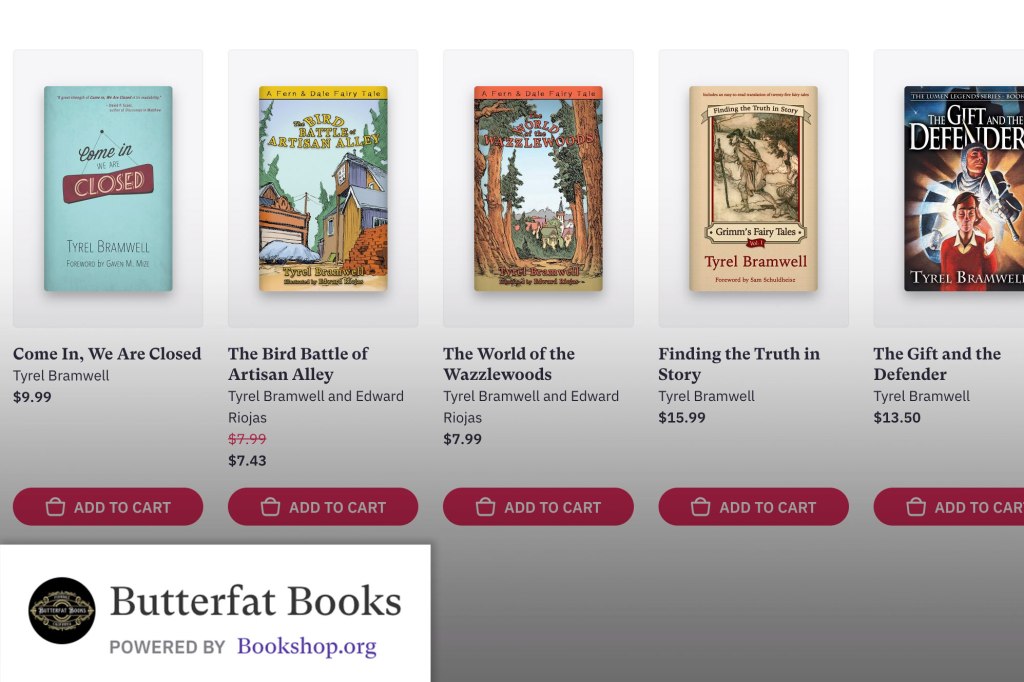Add the $15.99 book to cart
Screen dimensions: 1024x682
[753, 507]
